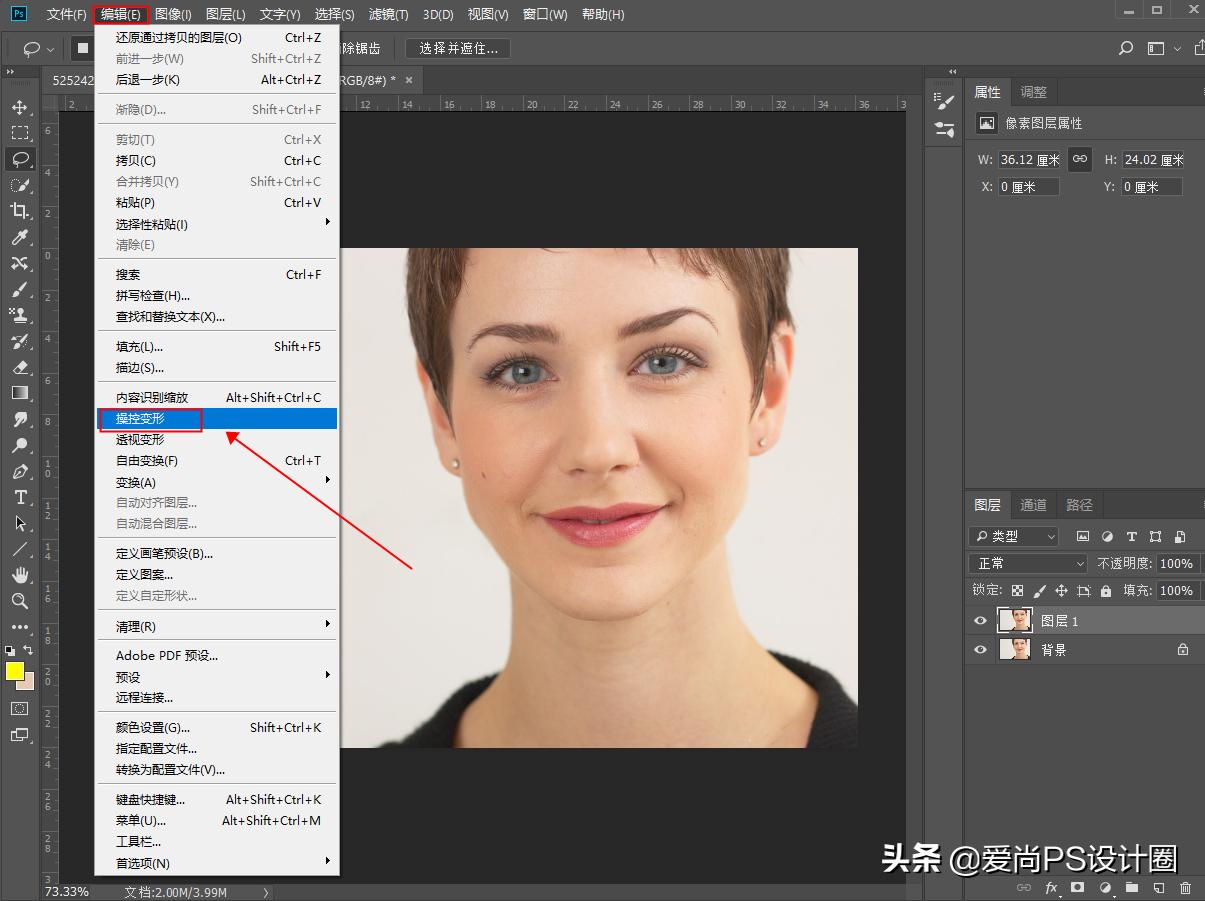This screenshot has height=901, width=1205.
Task: Select the Move tool
Action: pyautogui.click(x=19, y=107)
